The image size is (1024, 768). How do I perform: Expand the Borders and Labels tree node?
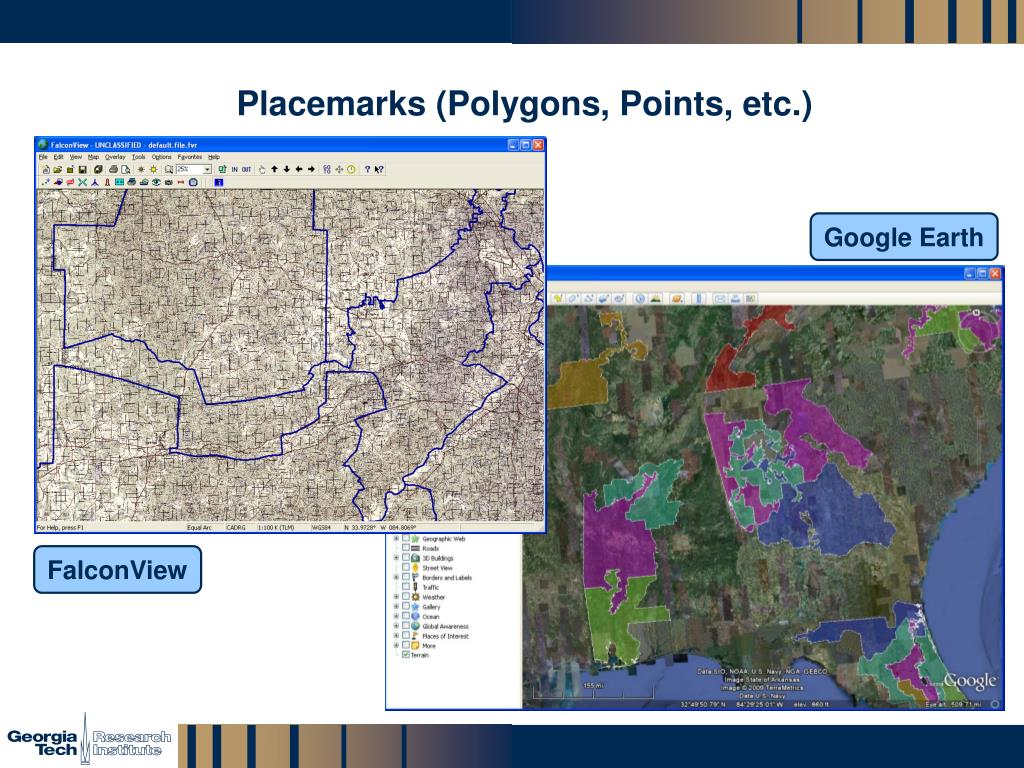click(396, 577)
